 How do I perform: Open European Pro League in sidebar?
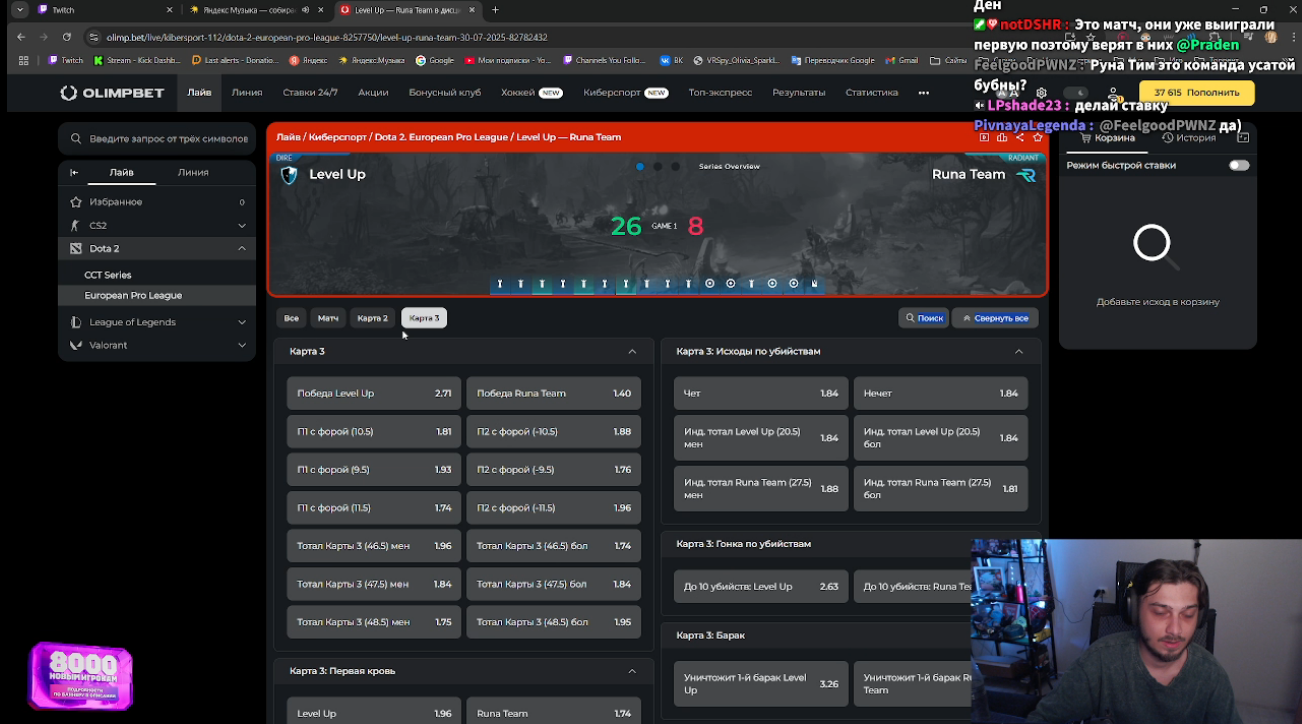(x=157, y=296)
